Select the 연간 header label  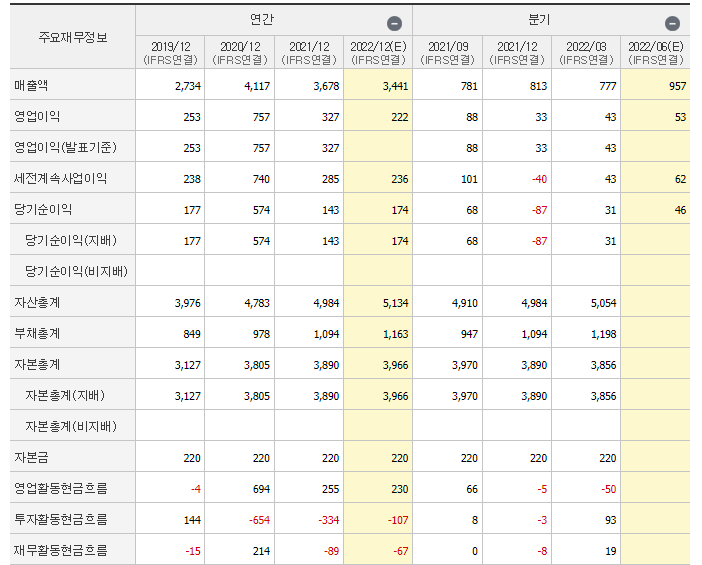coord(261,20)
